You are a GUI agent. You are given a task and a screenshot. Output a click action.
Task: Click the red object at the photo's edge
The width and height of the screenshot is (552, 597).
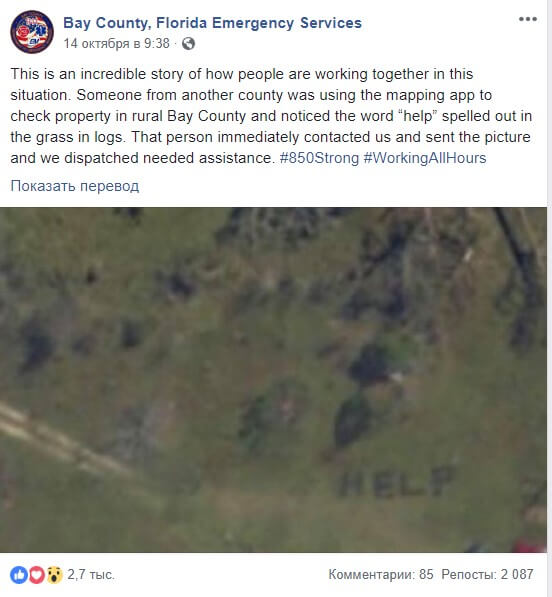(x=529, y=545)
